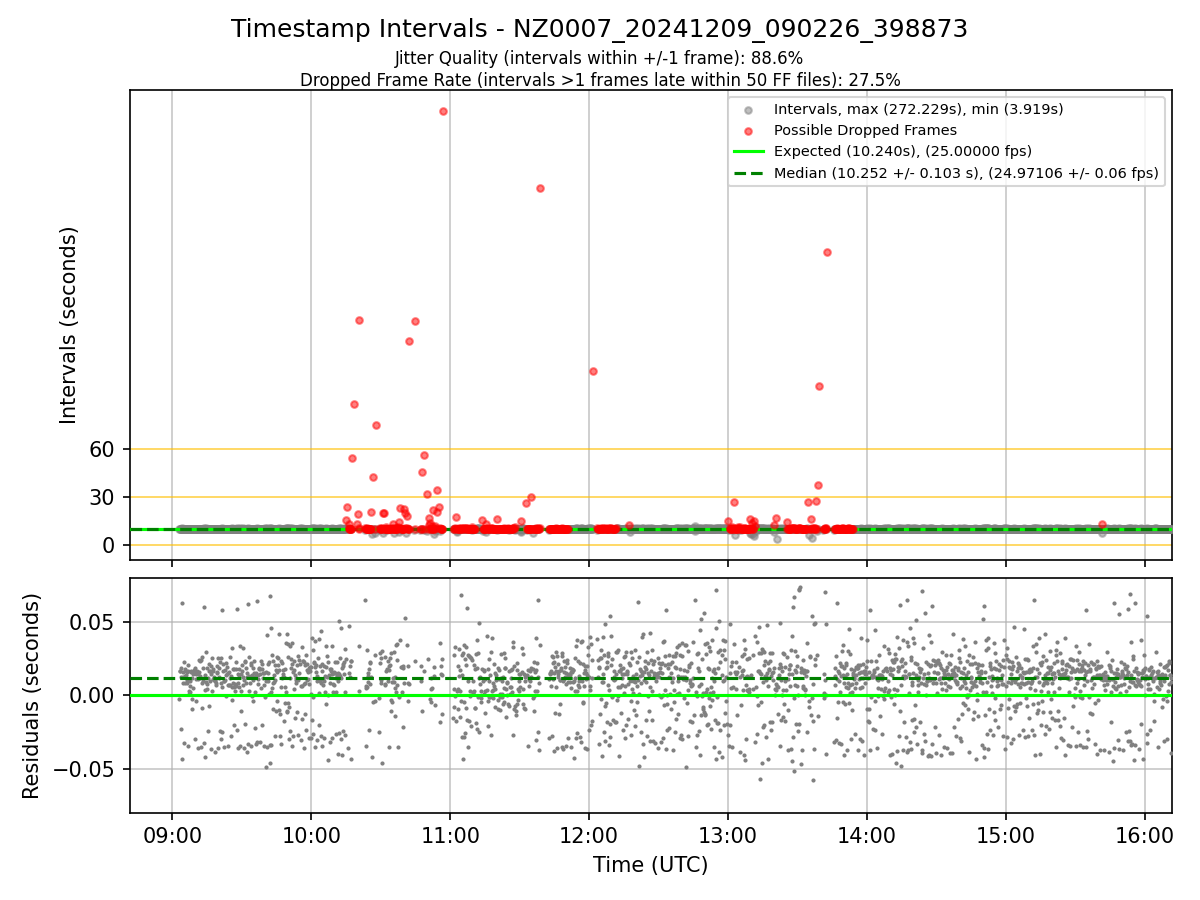Click the −0.05 residuals tick label

pos(85,769)
